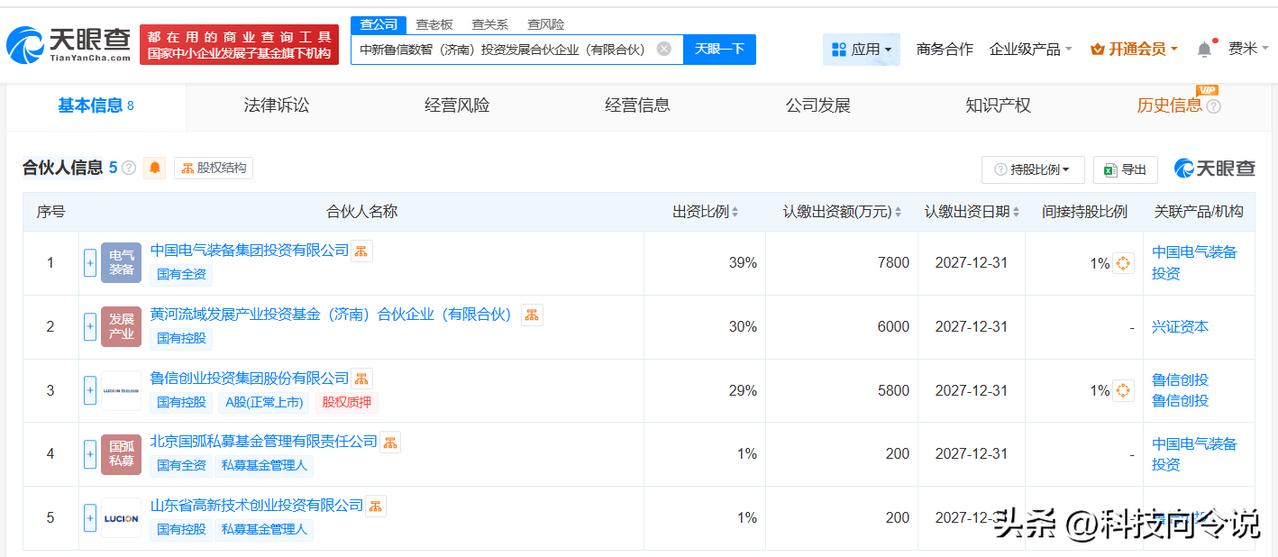Switch to the 公司发展 tab
The height and width of the screenshot is (557, 1278).
[817, 105]
